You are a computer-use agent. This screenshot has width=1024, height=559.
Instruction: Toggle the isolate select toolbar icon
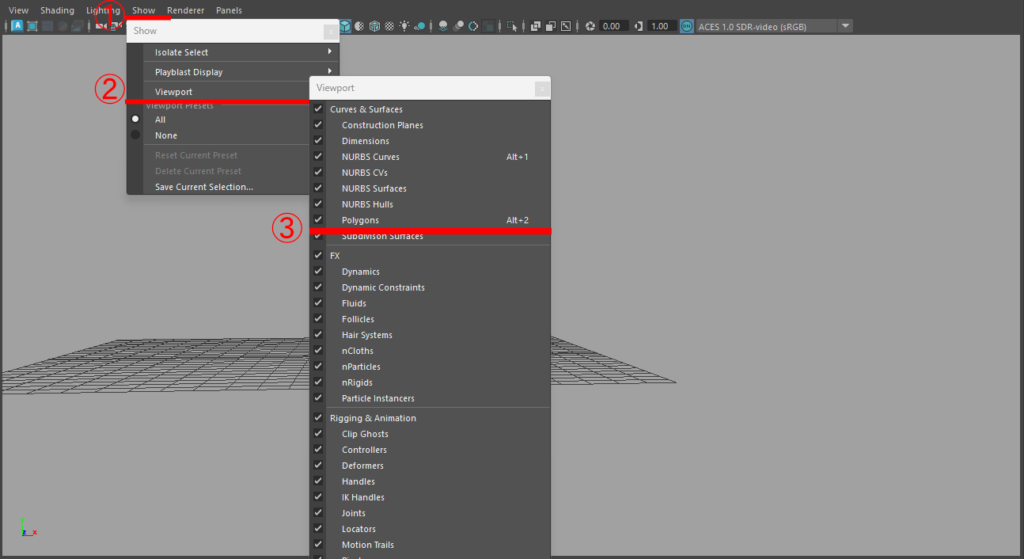tap(512, 26)
